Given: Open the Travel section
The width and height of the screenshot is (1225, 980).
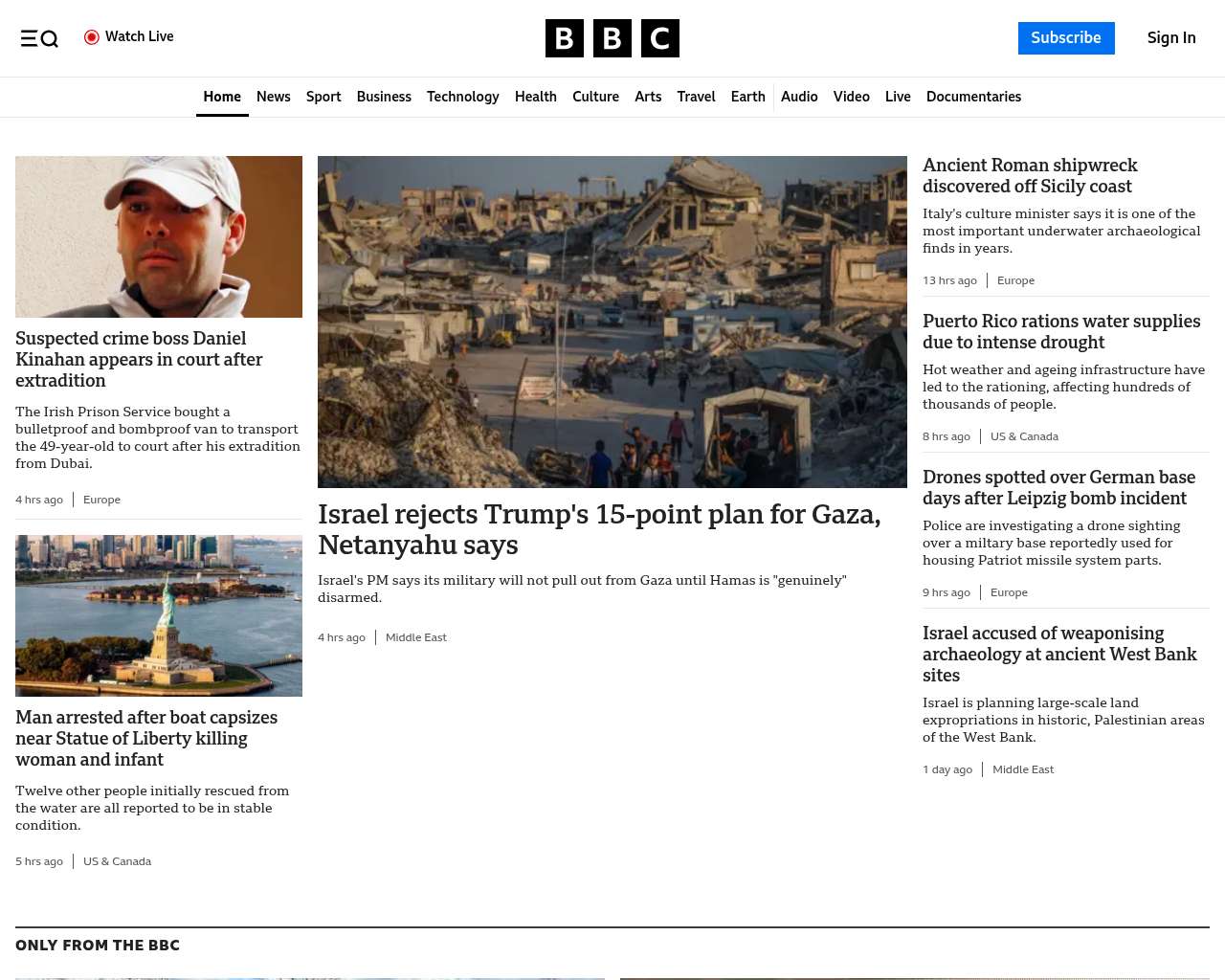Looking at the screenshot, I should tap(696, 97).
